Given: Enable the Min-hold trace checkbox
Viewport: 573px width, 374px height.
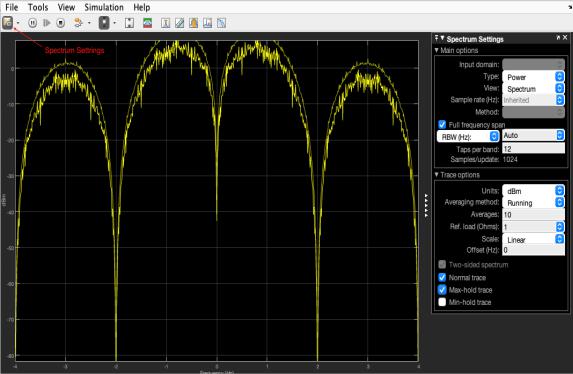Looking at the screenshot, I should (442, 302).
